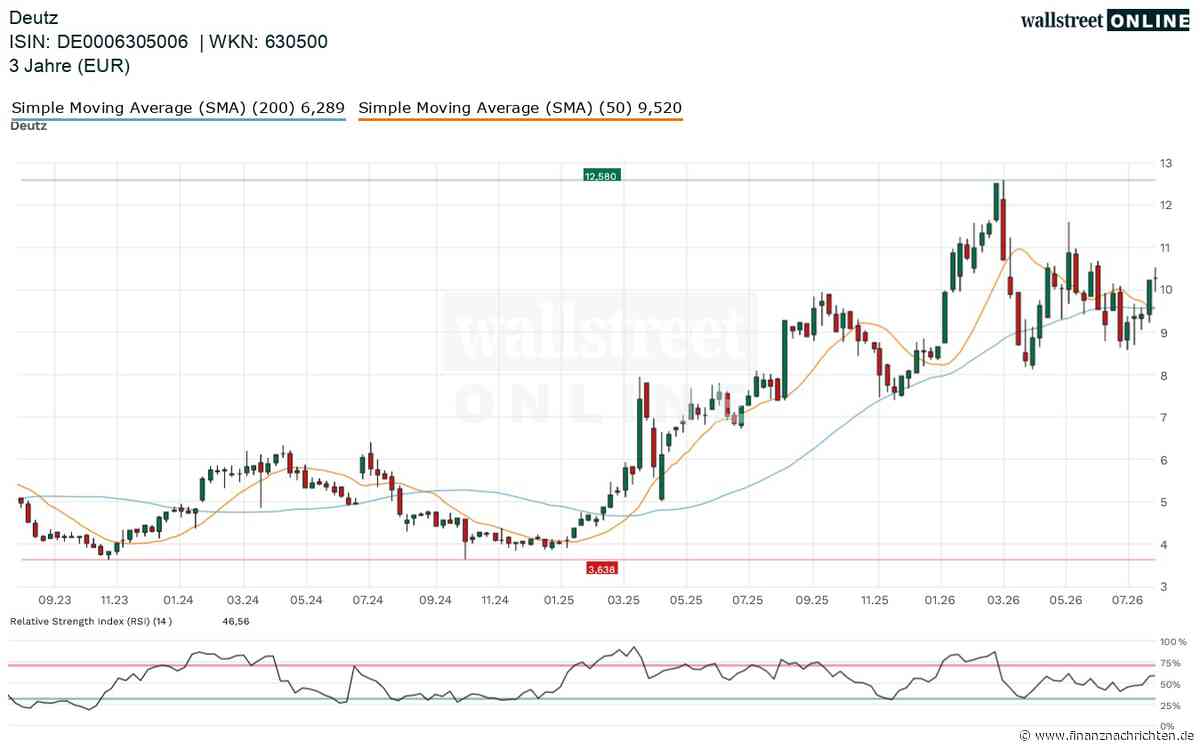Click the green 12,580 high price marker
The height and width of the screenshot is (750, 1200).
602,175
